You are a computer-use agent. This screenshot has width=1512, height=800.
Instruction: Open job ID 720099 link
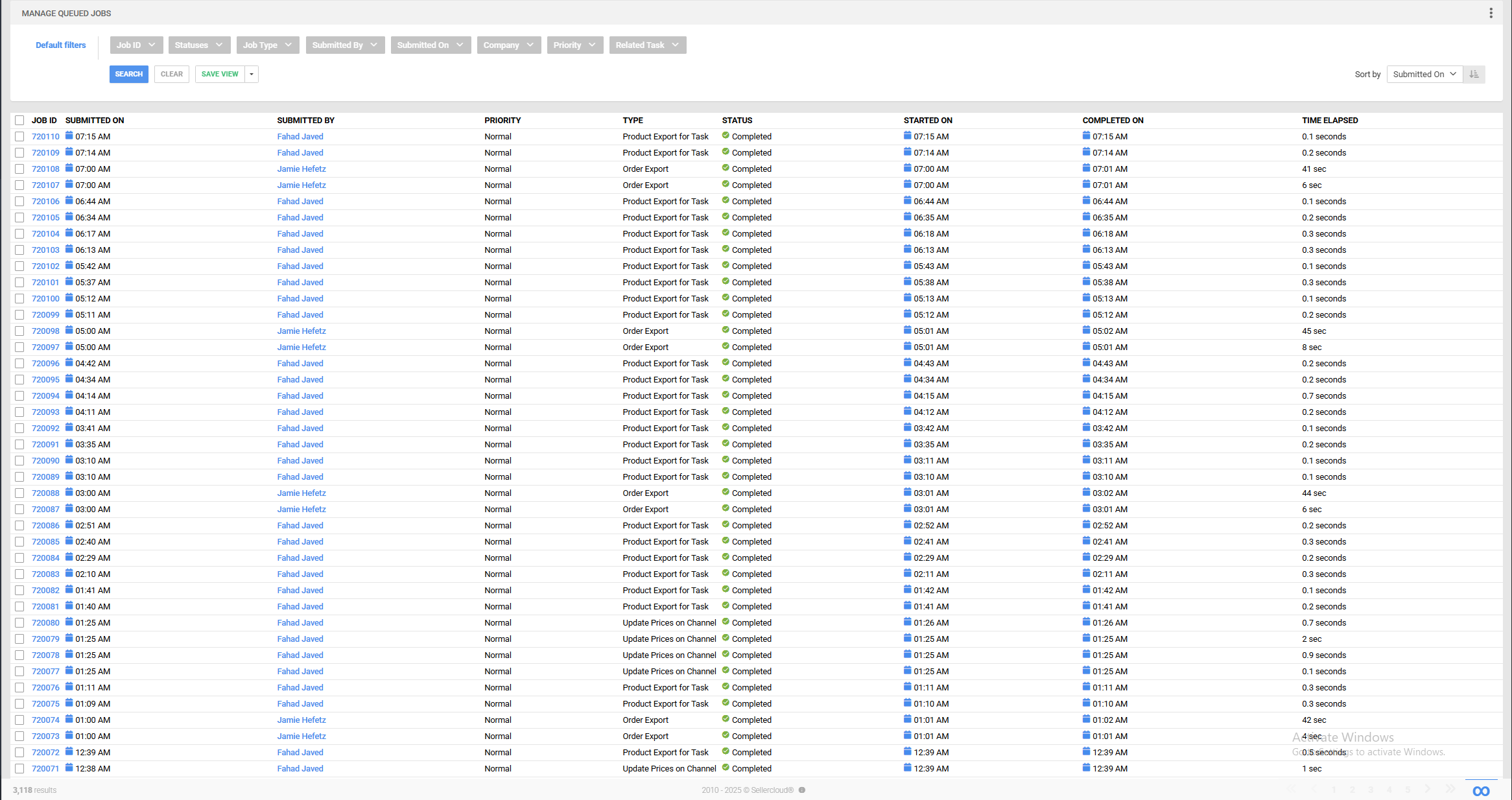click(x=45, y=314)
